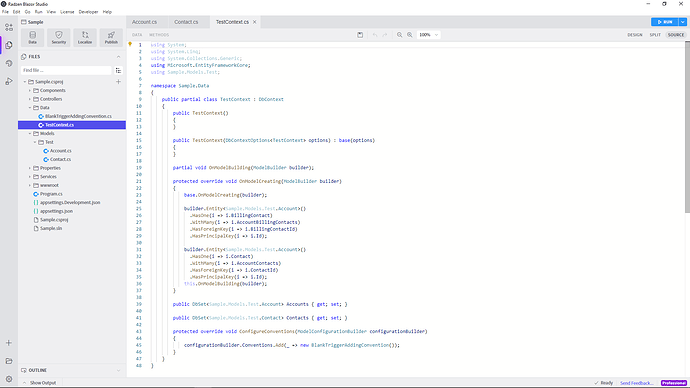Switch editor to Split view
Image resolution: width=690 pixels, height=388 pixels.
[x=655, y=35]
